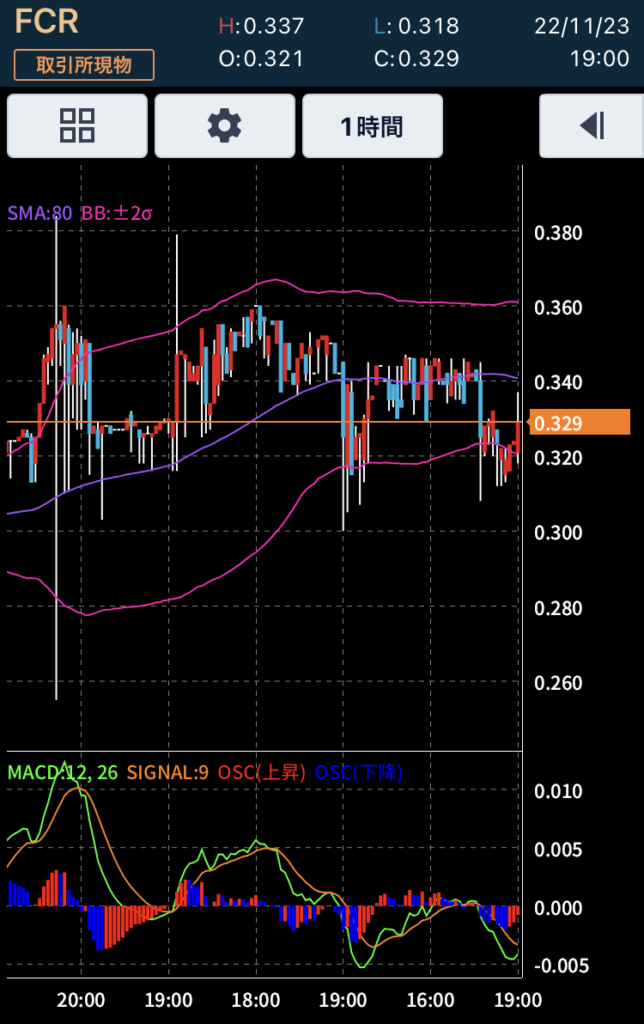
Task: Select the FCR symbol name
Action: (46, 22)
